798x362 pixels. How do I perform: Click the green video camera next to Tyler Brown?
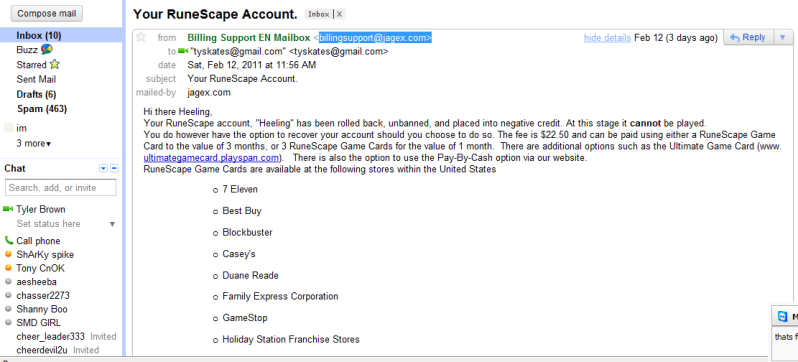coord(8,209)
